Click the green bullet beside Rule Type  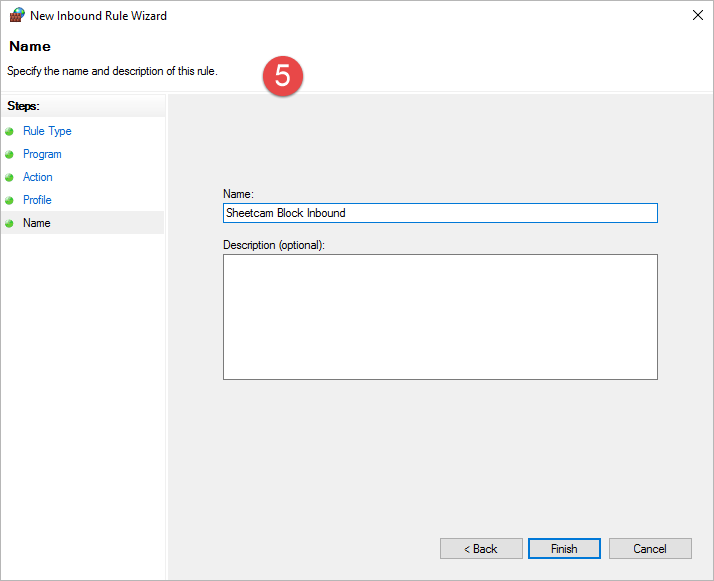point(10,131)
